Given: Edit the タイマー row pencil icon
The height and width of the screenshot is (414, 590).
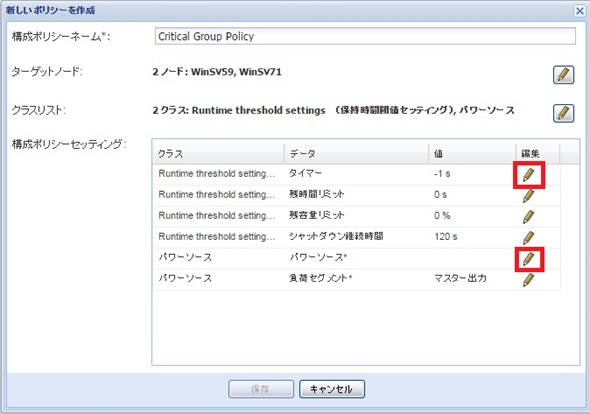Looking at the screenshot, I should (x=529, y=175).
